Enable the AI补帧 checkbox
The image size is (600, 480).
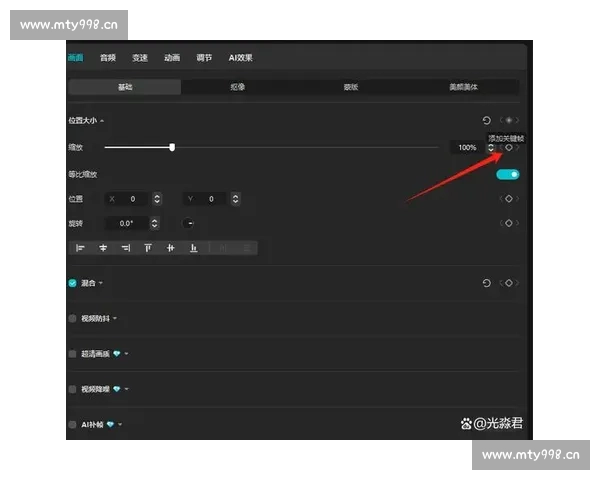click(x=72, y=424)
